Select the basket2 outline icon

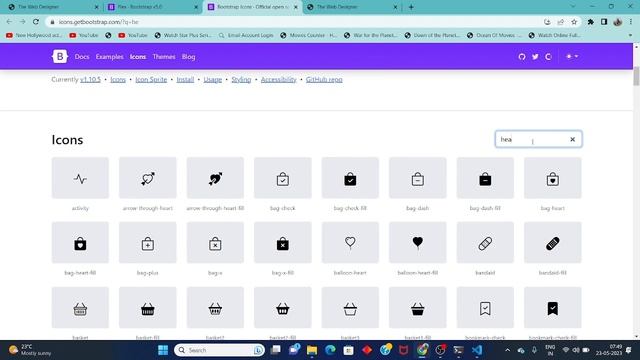(215, 308)
